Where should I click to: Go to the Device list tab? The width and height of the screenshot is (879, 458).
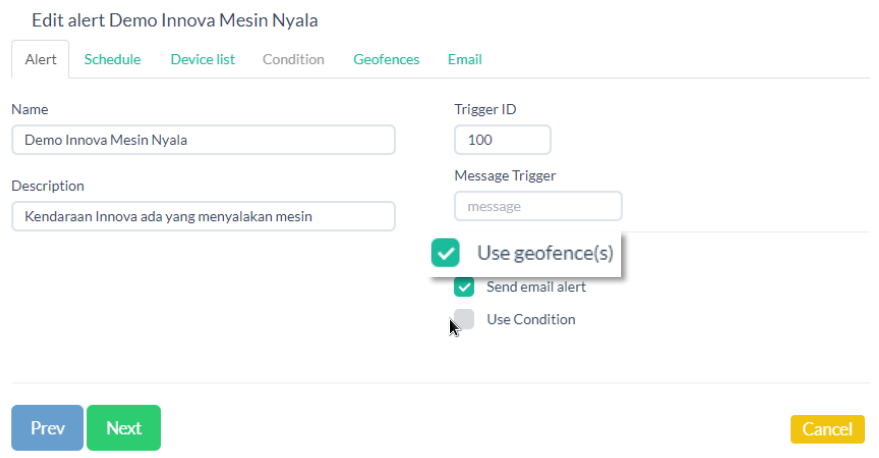pos(202,59)
